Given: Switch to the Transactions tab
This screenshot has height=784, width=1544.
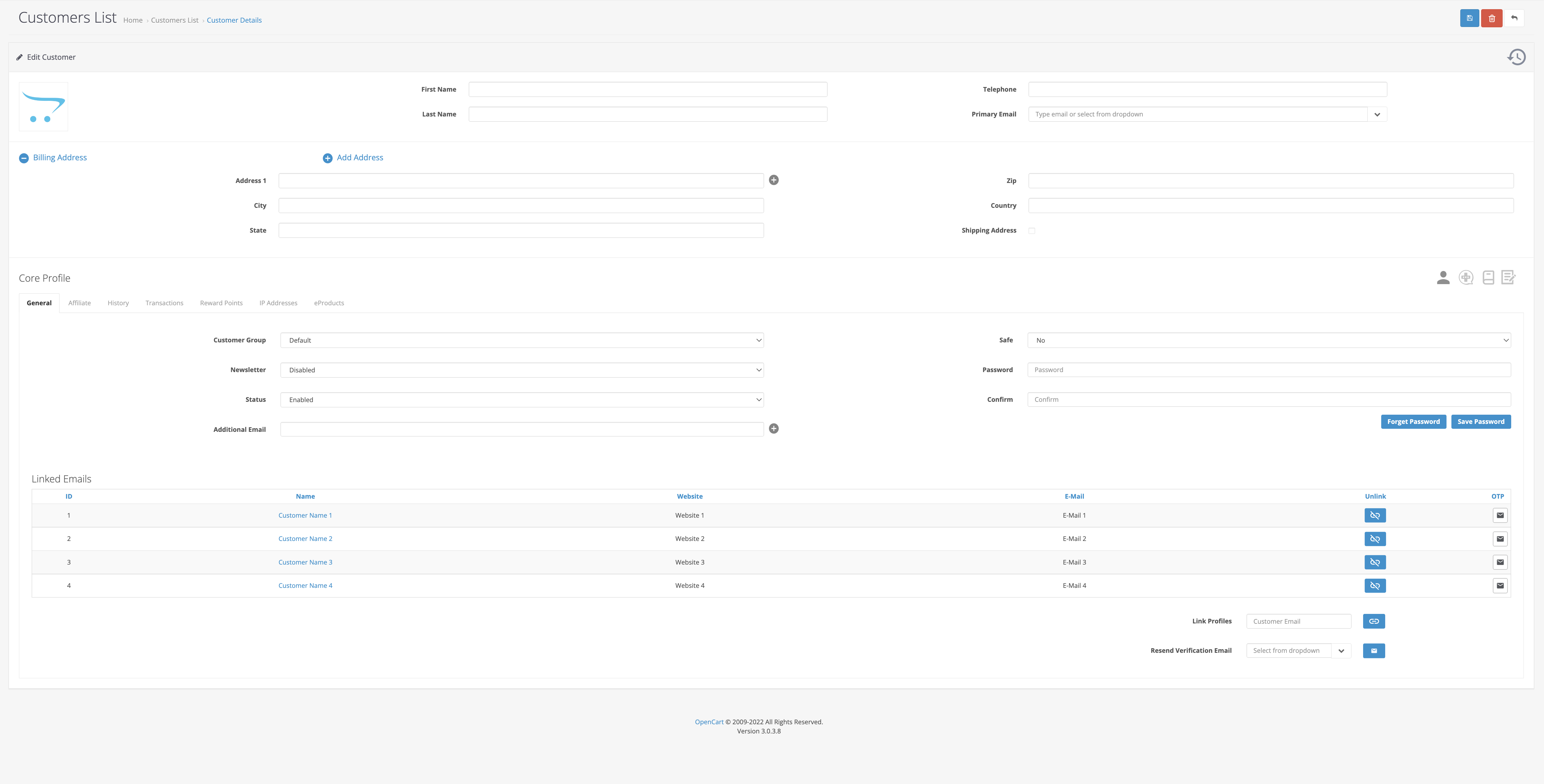Looking at the screenshot, I should pos(164,303).
